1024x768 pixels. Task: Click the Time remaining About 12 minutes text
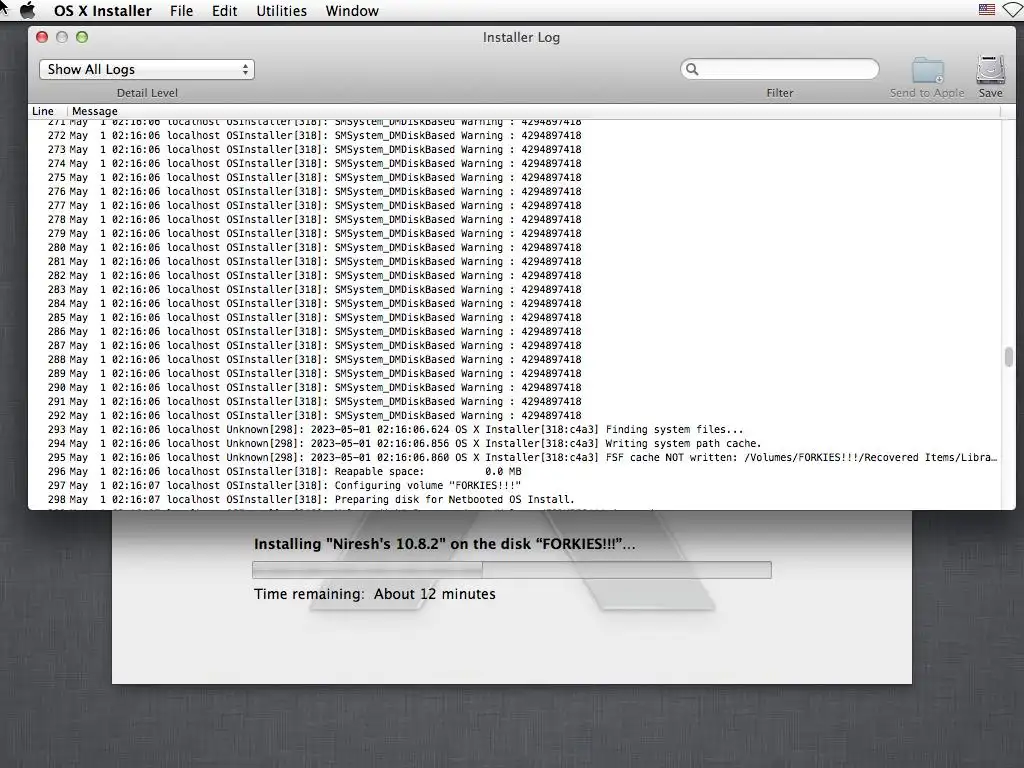(375, 594)
